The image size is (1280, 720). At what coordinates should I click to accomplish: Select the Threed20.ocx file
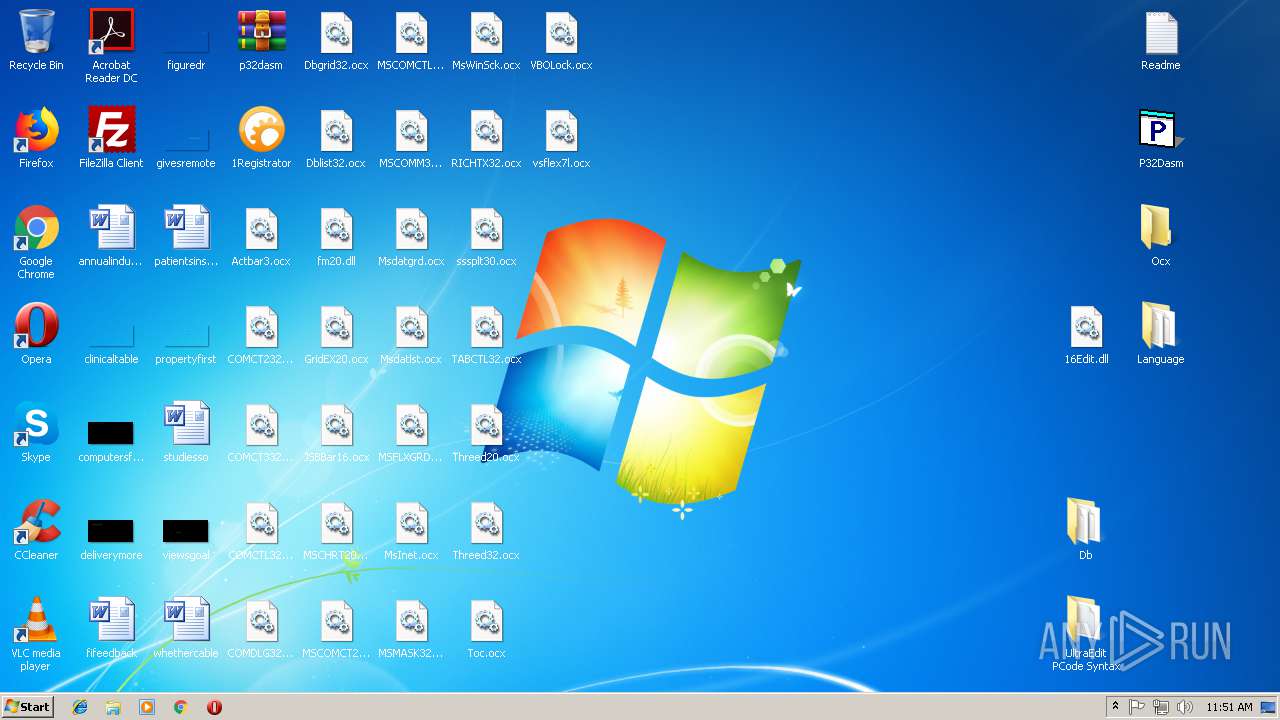point(486,425)
